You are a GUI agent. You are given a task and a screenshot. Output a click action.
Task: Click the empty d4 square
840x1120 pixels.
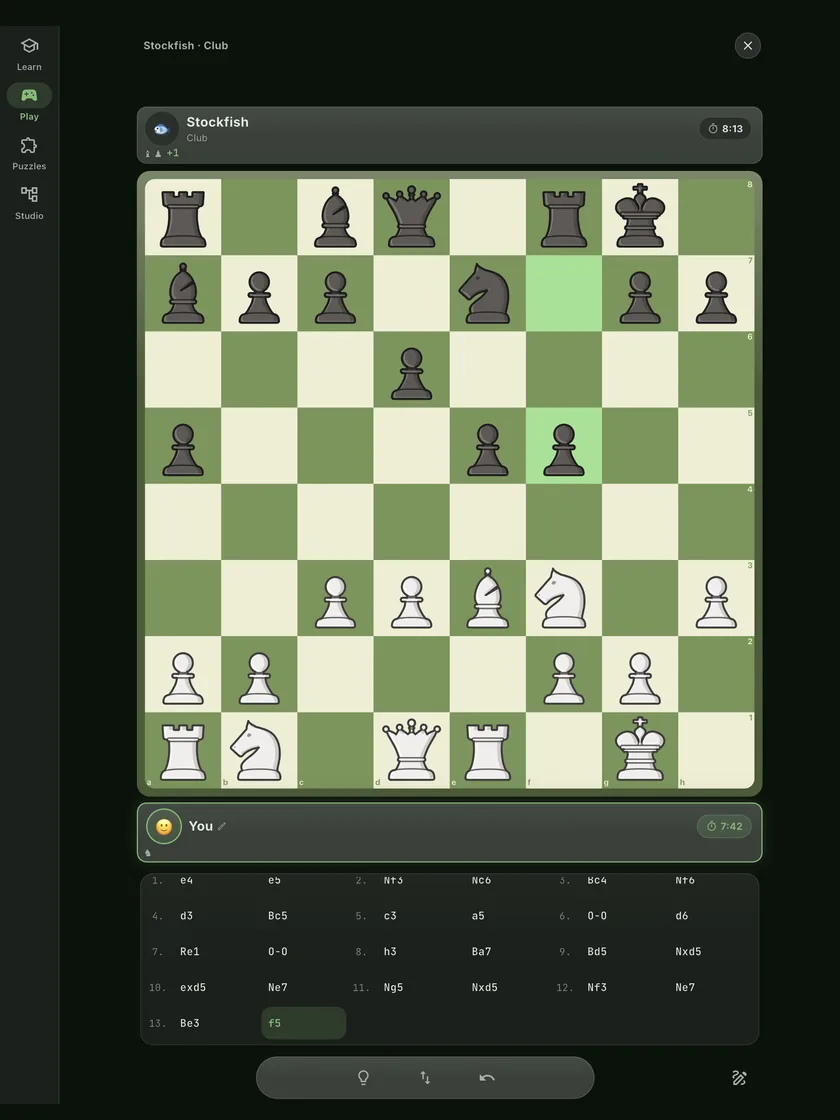(x=411, y=521)
